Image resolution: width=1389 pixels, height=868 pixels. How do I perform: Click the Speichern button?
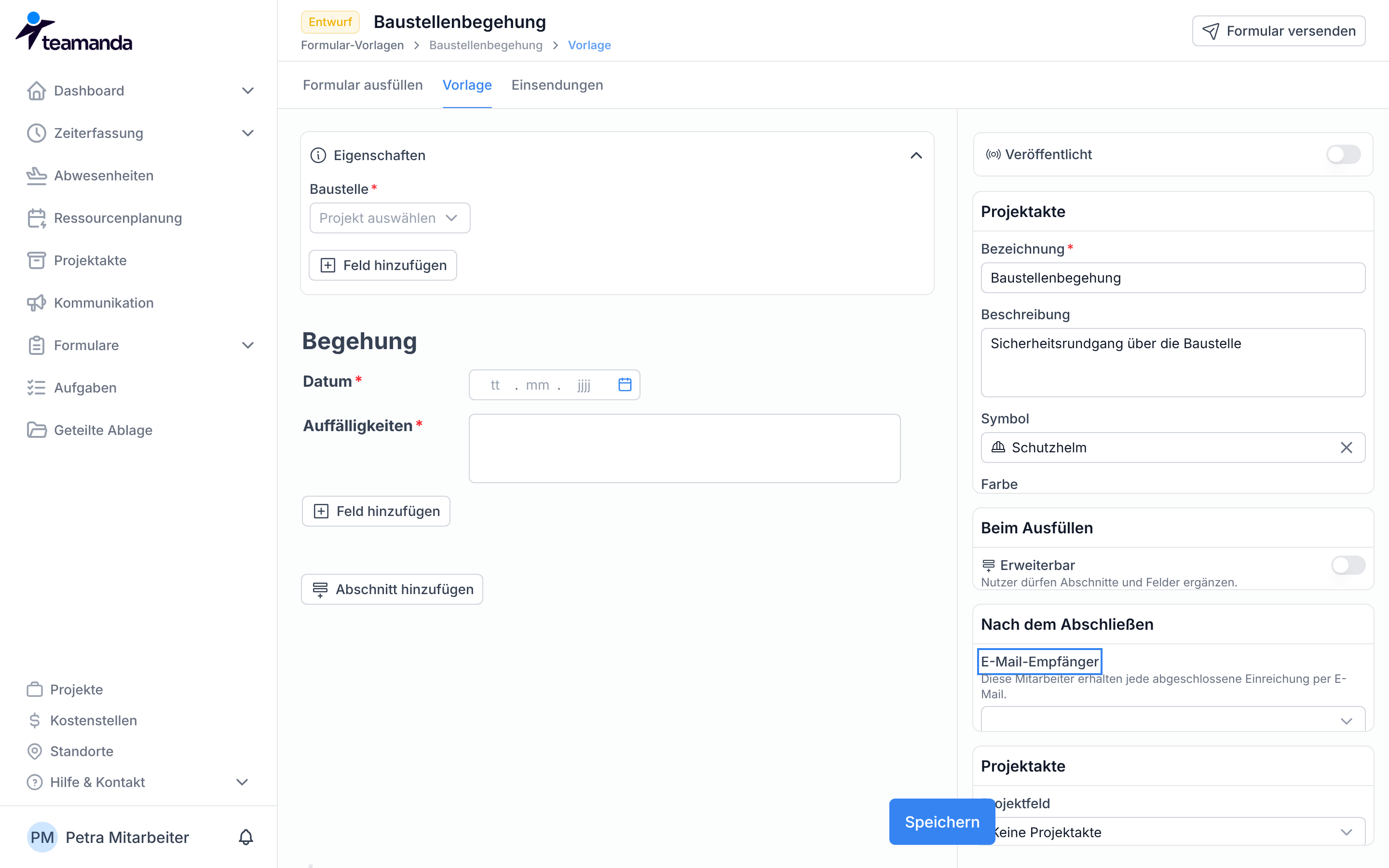coord(942,822)
